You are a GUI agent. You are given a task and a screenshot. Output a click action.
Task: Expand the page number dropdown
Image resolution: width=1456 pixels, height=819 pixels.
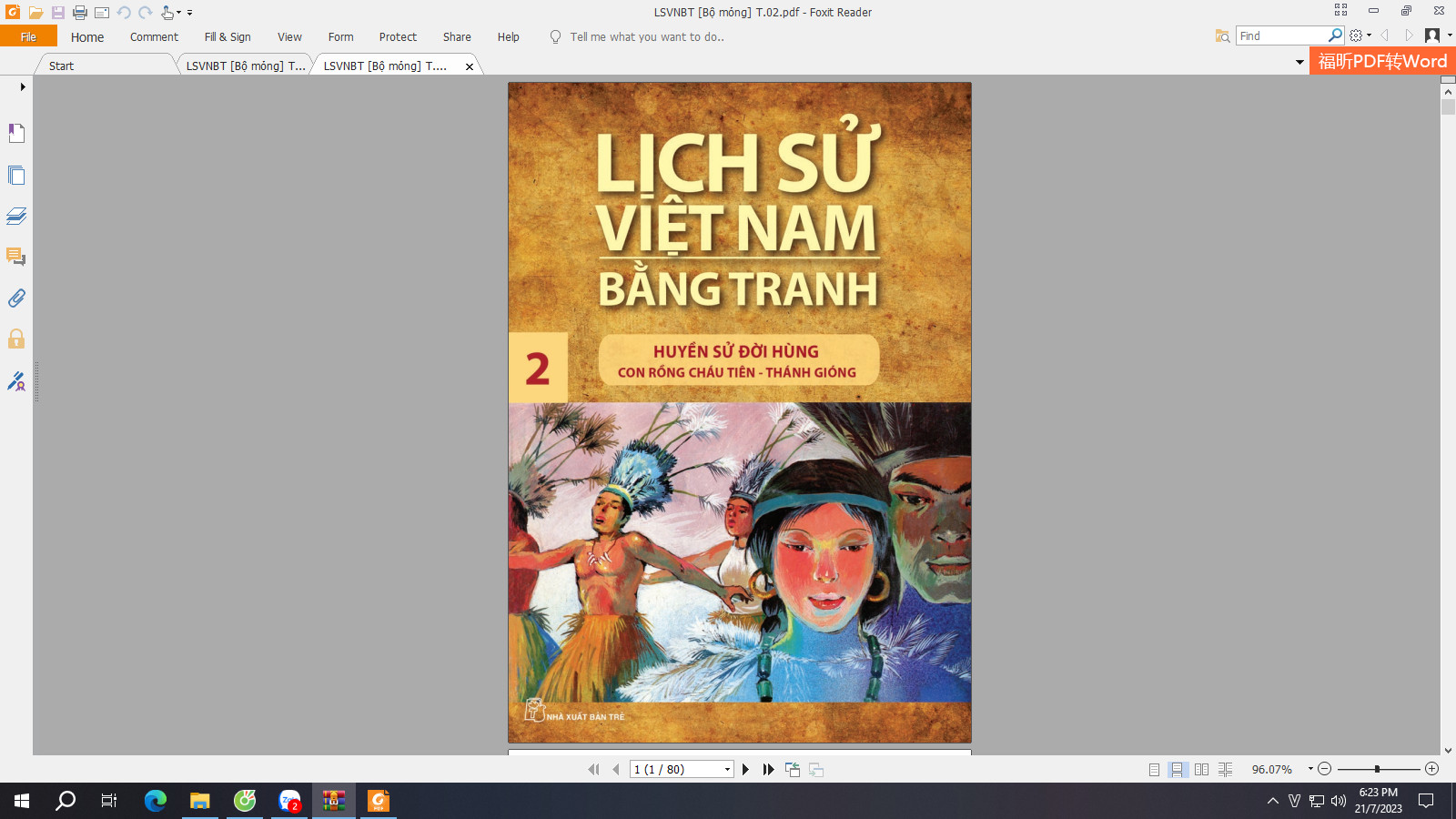click(727, 770)
